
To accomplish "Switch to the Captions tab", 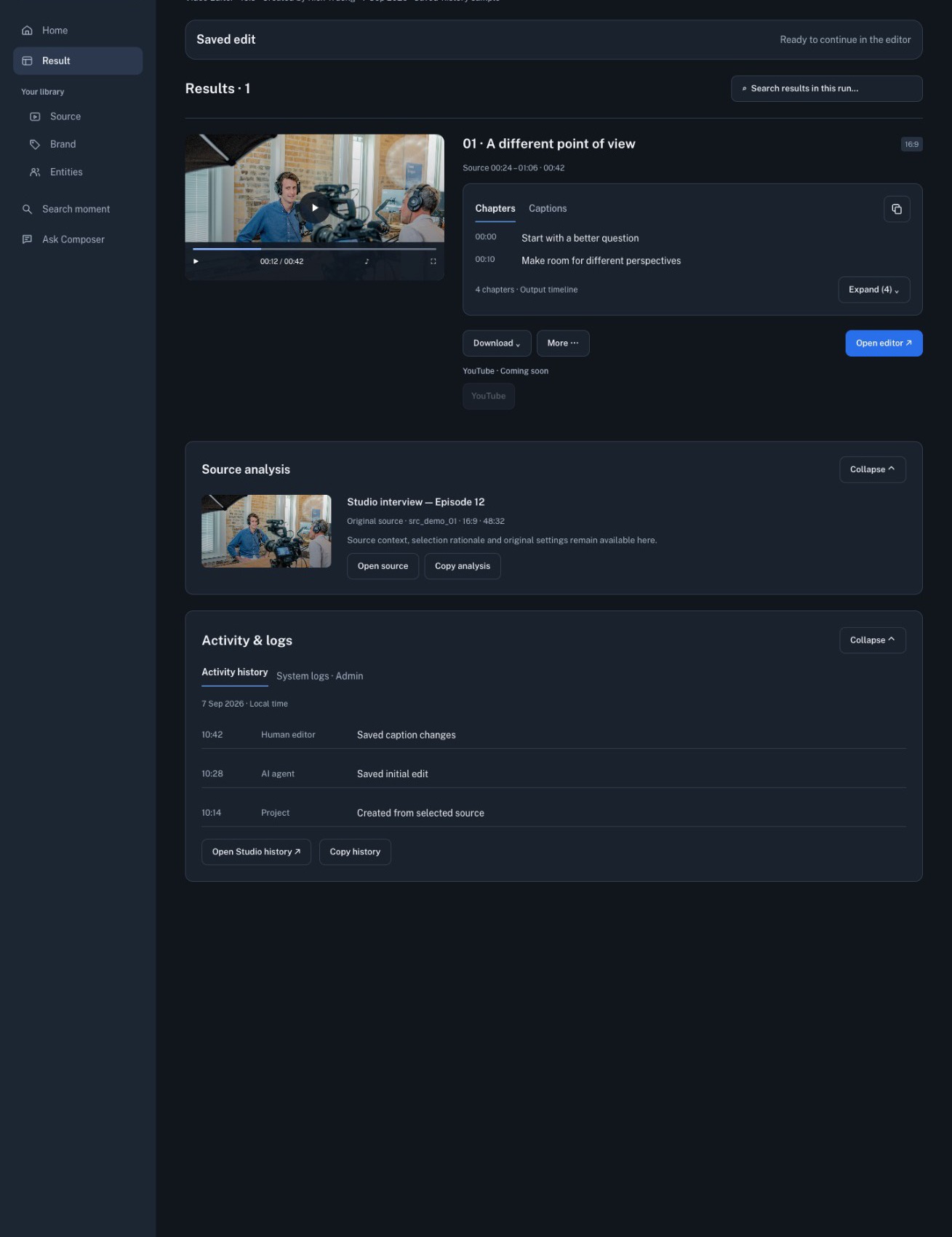I will (x=548, y=209).
